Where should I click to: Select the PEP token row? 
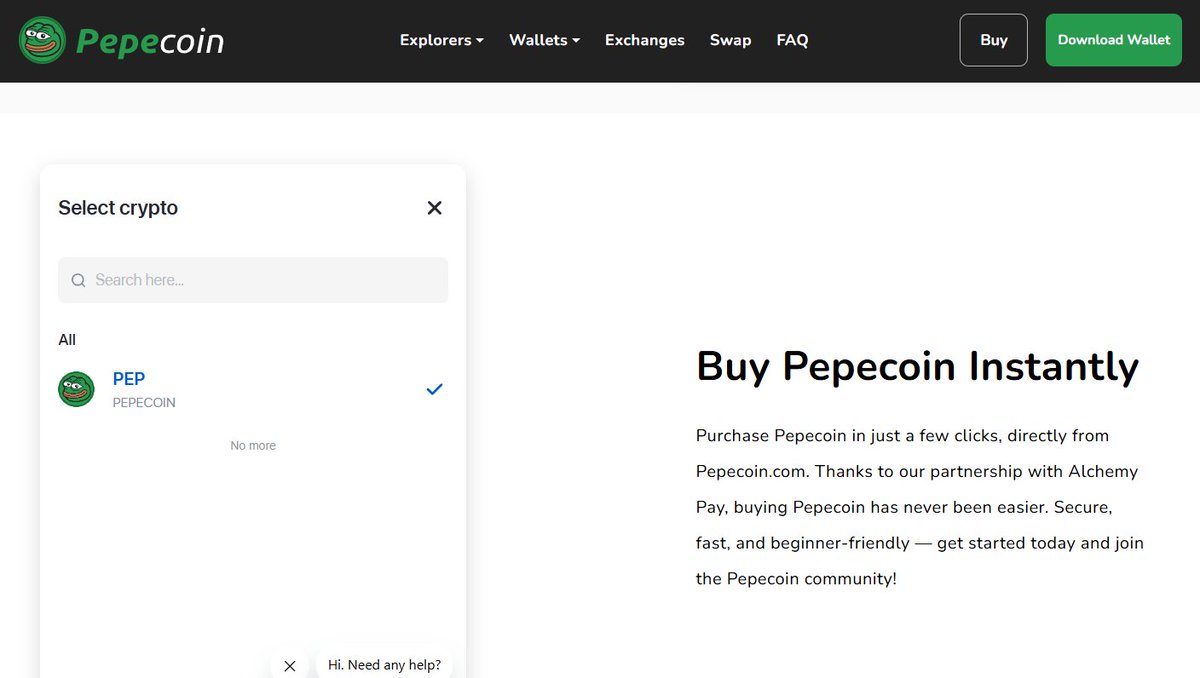253,389
